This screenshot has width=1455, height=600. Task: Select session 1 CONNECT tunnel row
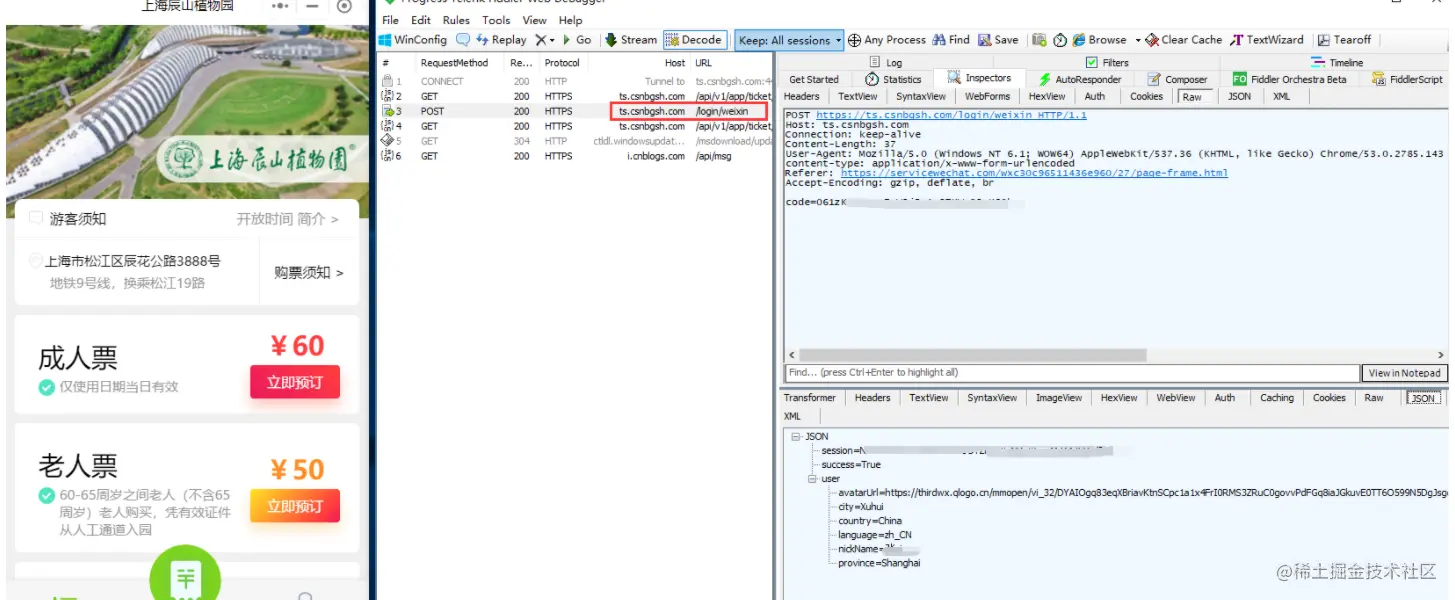[x=575, y=82]
